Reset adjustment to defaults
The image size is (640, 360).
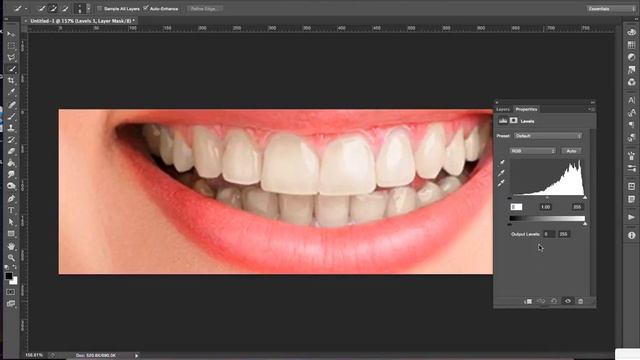point(554,301)
